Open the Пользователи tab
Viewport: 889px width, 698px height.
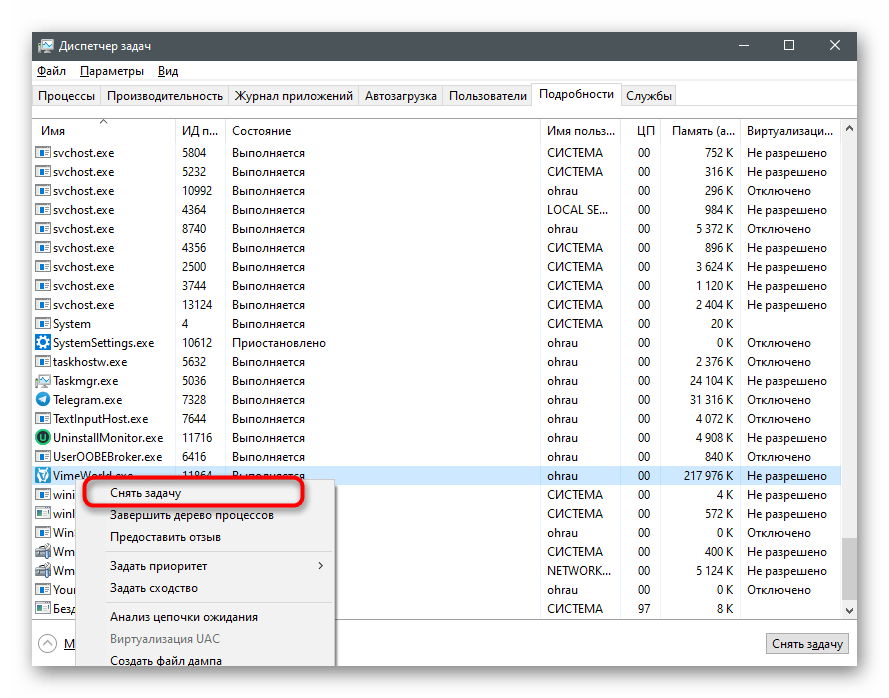pos(488,96)
